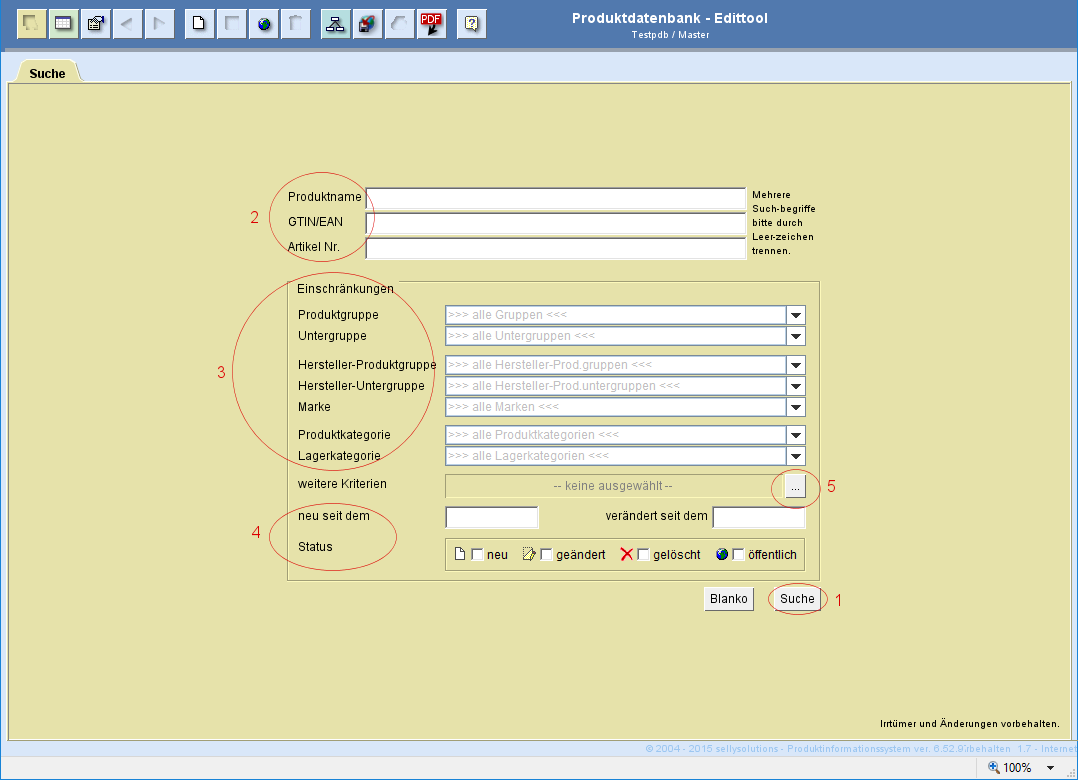This screenshot has height=780, width=1078.
Task: Click the new blank document toolbar icon
Action: pyautogui.click(x=200, y=23)
